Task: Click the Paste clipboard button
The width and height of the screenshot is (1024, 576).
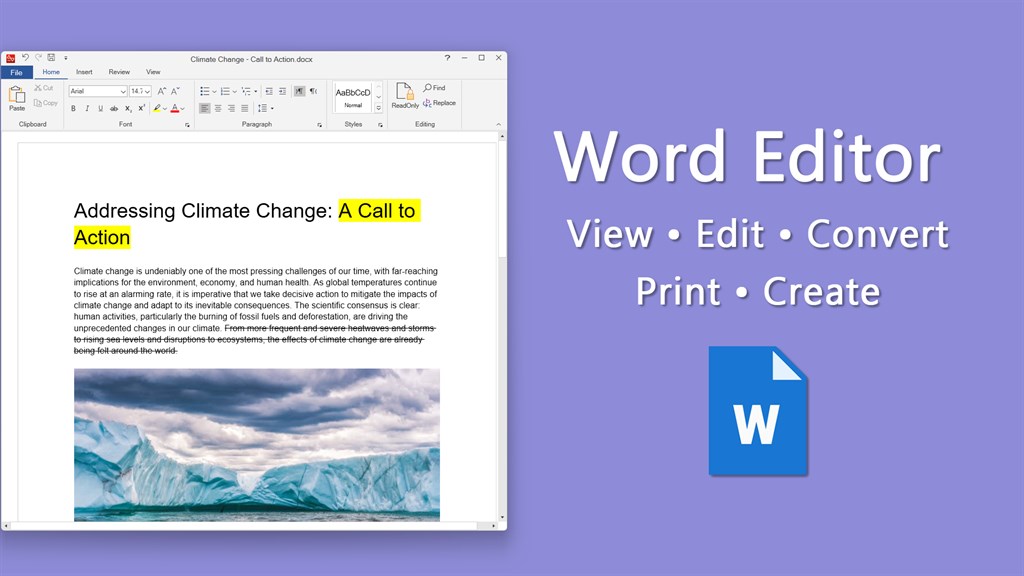Action: pyautogui.click(x=16, y=97)
